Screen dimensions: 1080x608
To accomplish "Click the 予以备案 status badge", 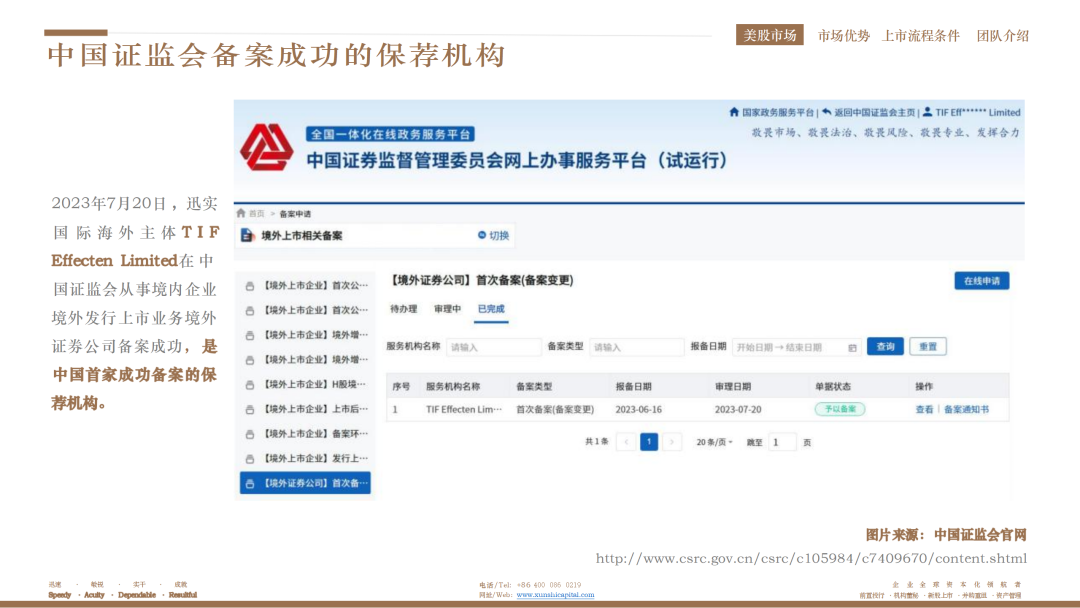I will [840, 409].
